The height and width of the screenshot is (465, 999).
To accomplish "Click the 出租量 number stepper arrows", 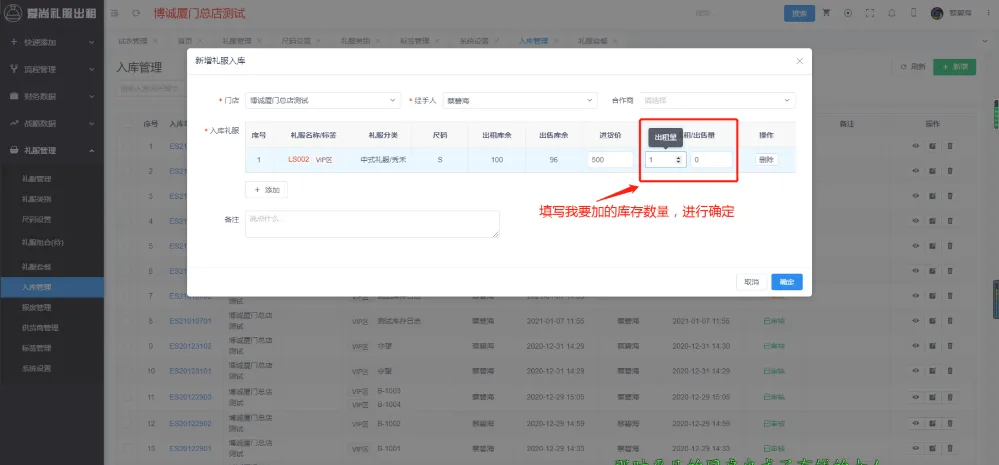I will tap(679, 159).
